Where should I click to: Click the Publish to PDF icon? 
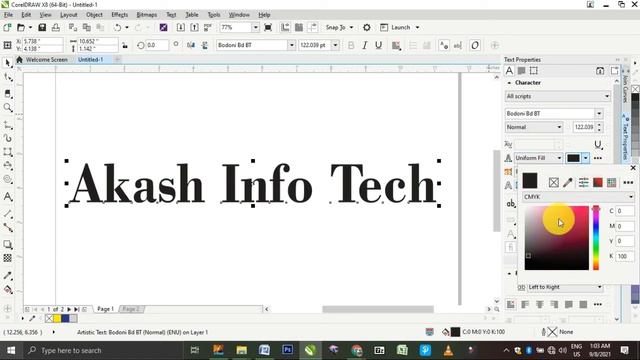tap(208, 27)
